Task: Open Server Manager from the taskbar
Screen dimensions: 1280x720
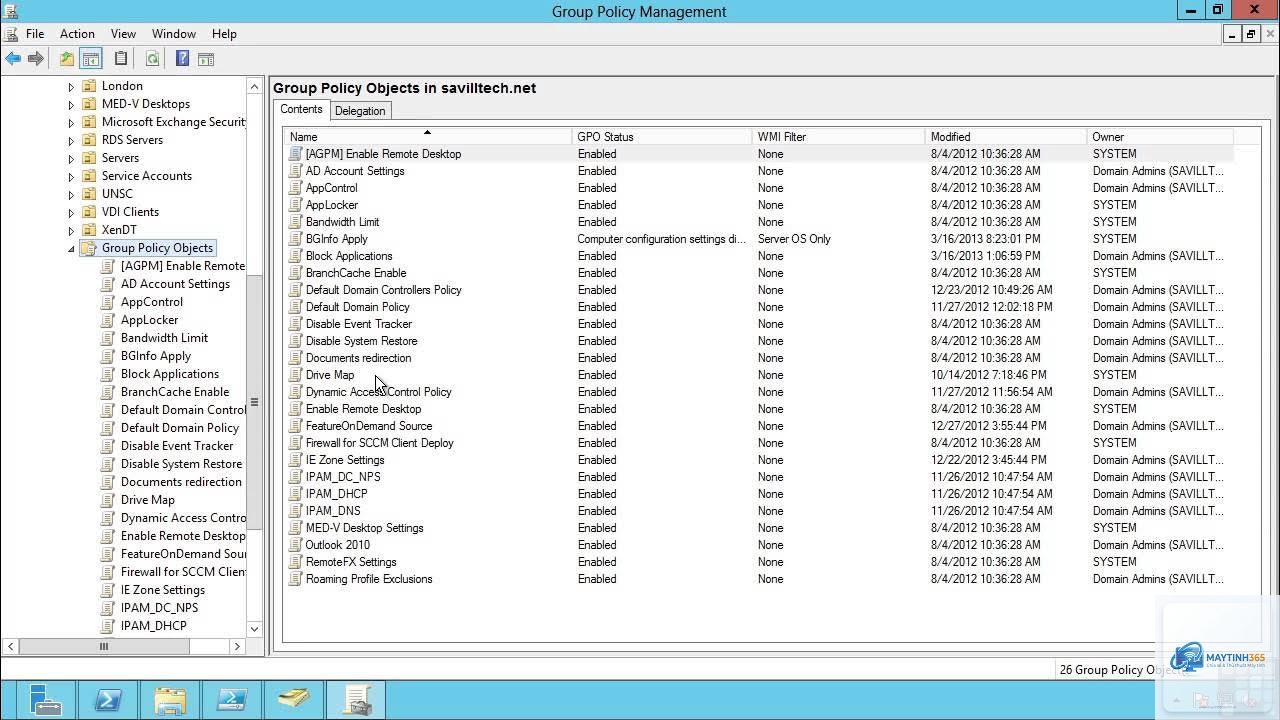Action: 45,700
